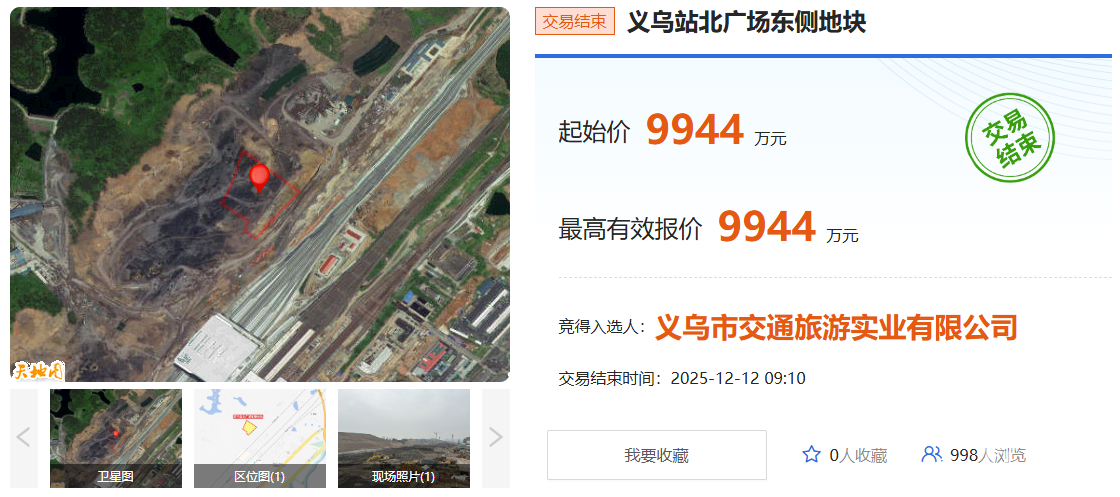Open 义乌市交通旅游实业有限公司 winner link
The width and height of the screenshot is (1120, 497).
tap(836, 328)
